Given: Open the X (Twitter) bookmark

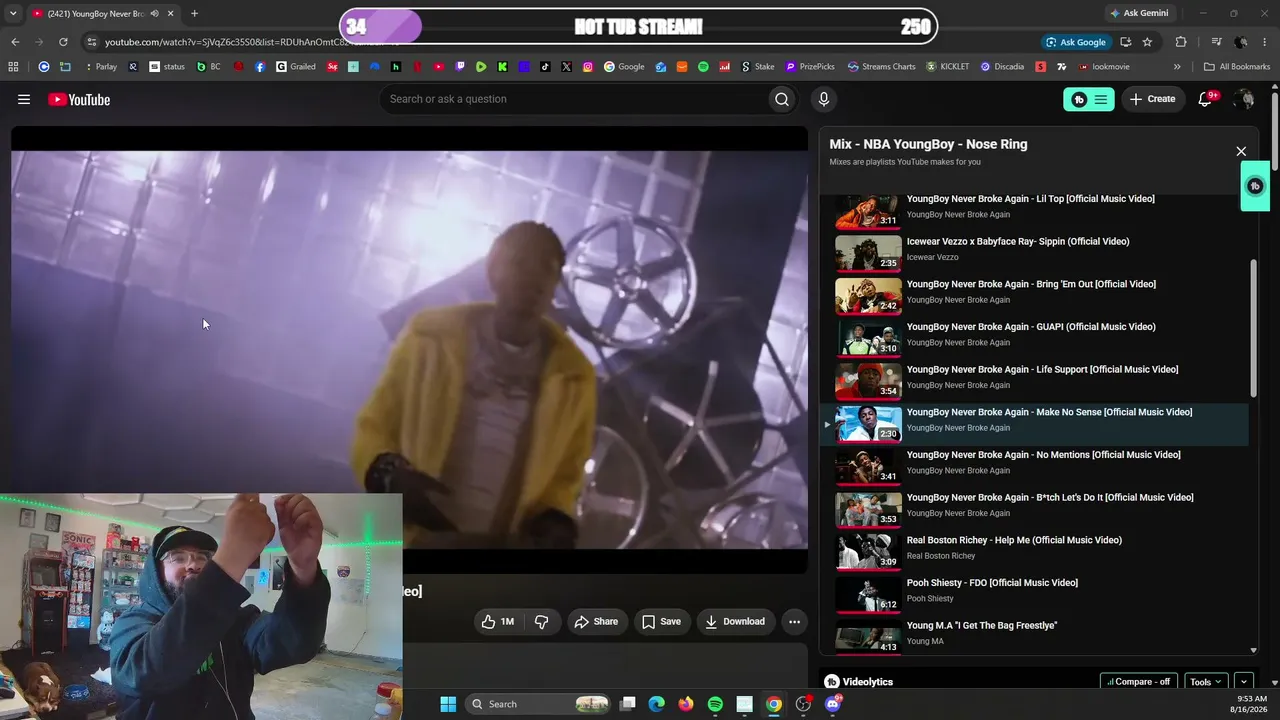Looking at the screenshot, I should pos(566,67).
